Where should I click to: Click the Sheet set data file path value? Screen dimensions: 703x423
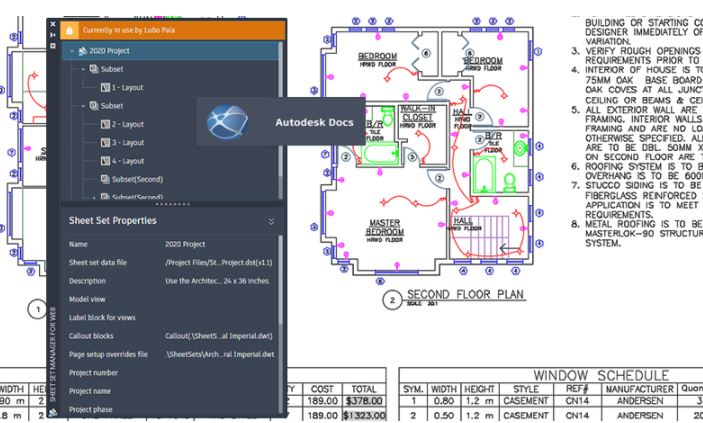pyautogui.click(x=219, y=263)
